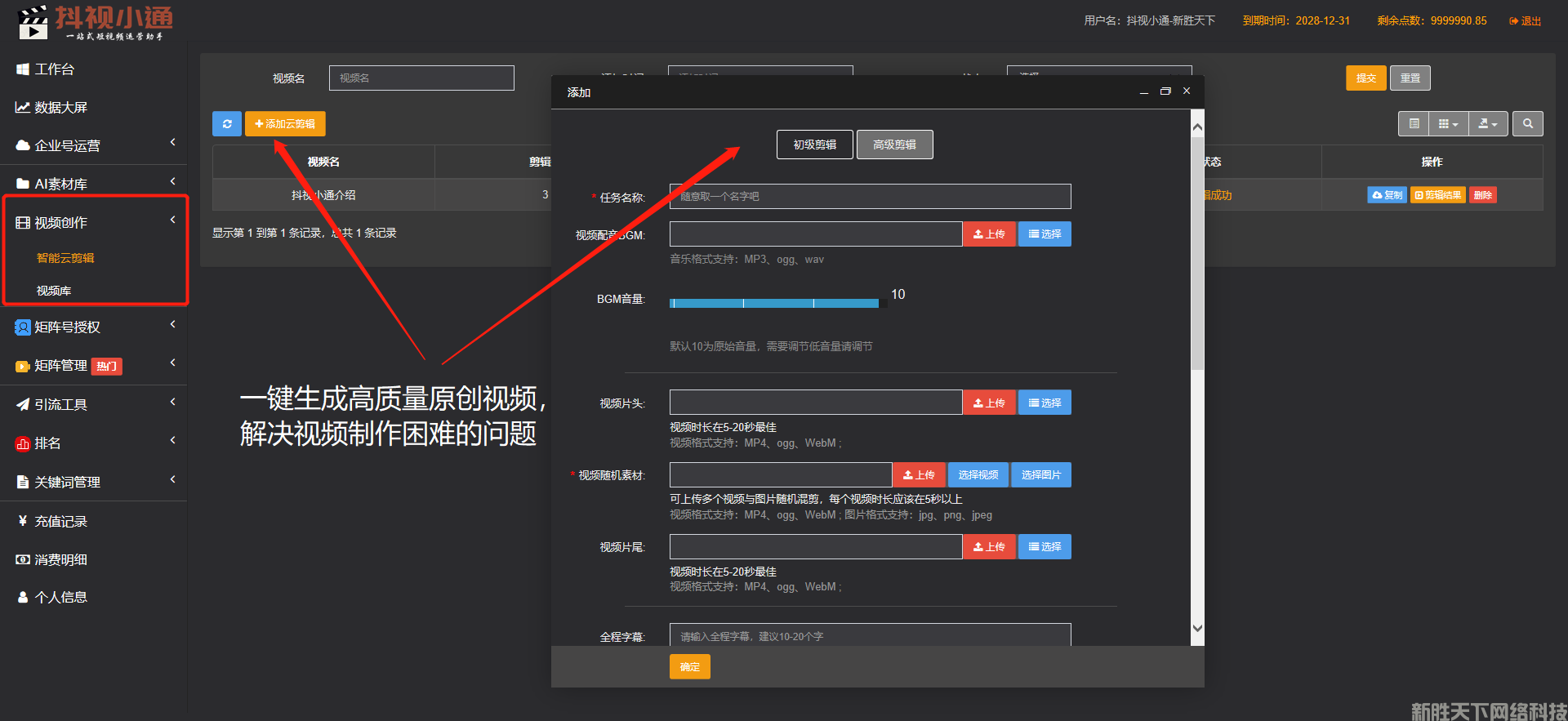
Task: Open 视频库 in the sidebar submenu
Action: coord(54,291)
